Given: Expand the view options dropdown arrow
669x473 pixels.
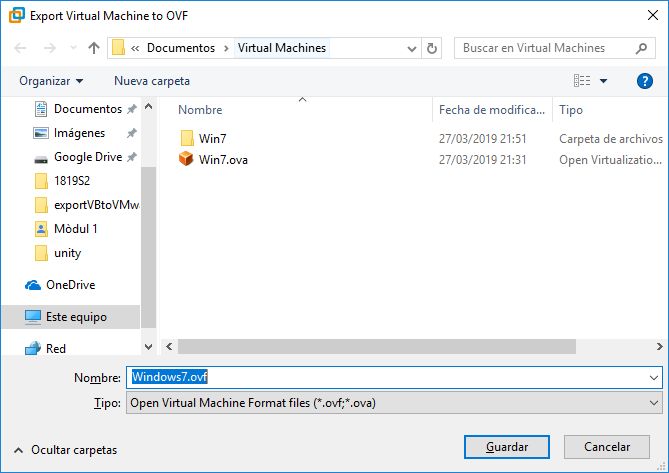Looking at the screenshot, I should pos(603,81).
